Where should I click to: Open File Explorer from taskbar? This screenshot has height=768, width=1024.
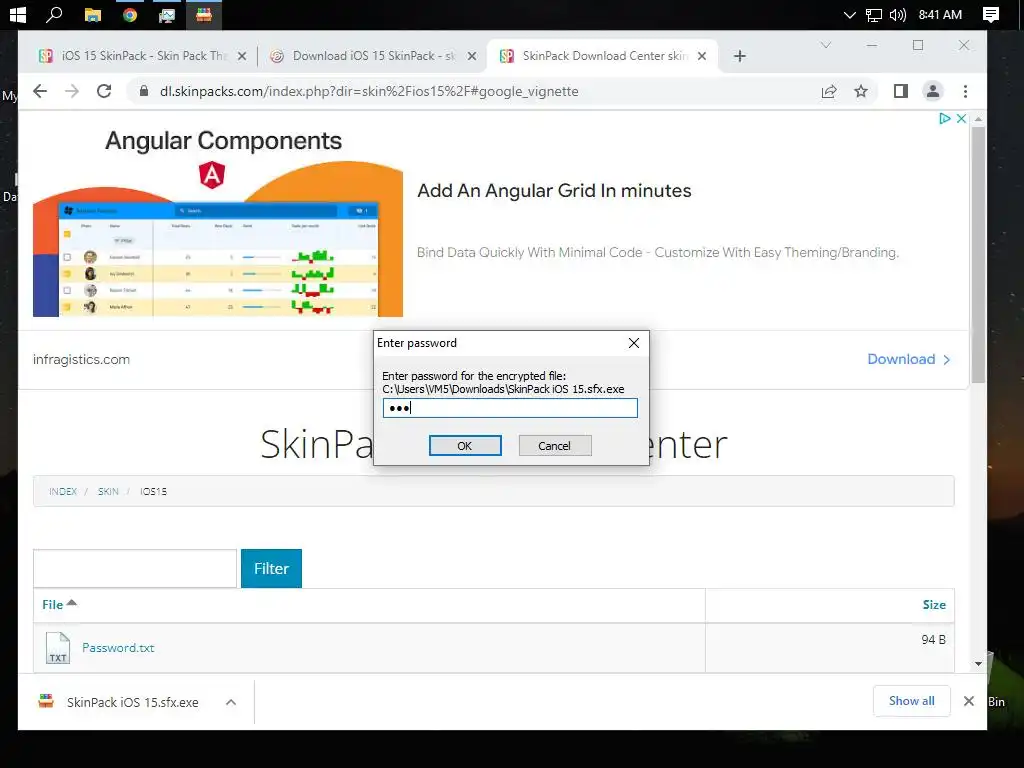coord(93,15)
